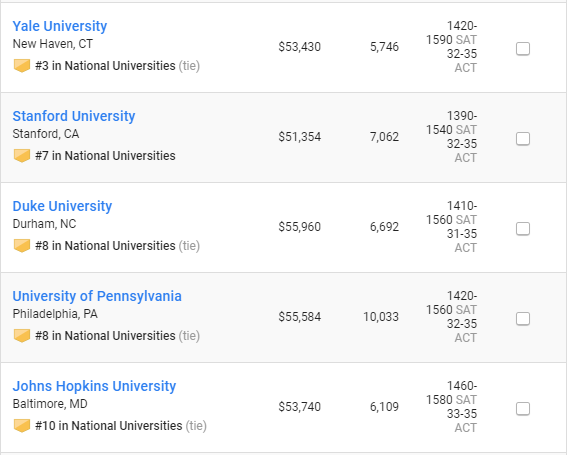Enable the Johns Hopkins University compare checkbox
This screenshot has height=455, width=571.
click(523, 409)
